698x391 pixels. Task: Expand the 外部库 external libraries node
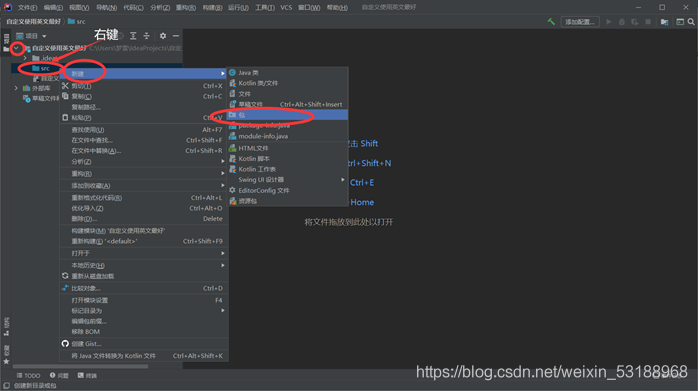(x=16, y=88)
